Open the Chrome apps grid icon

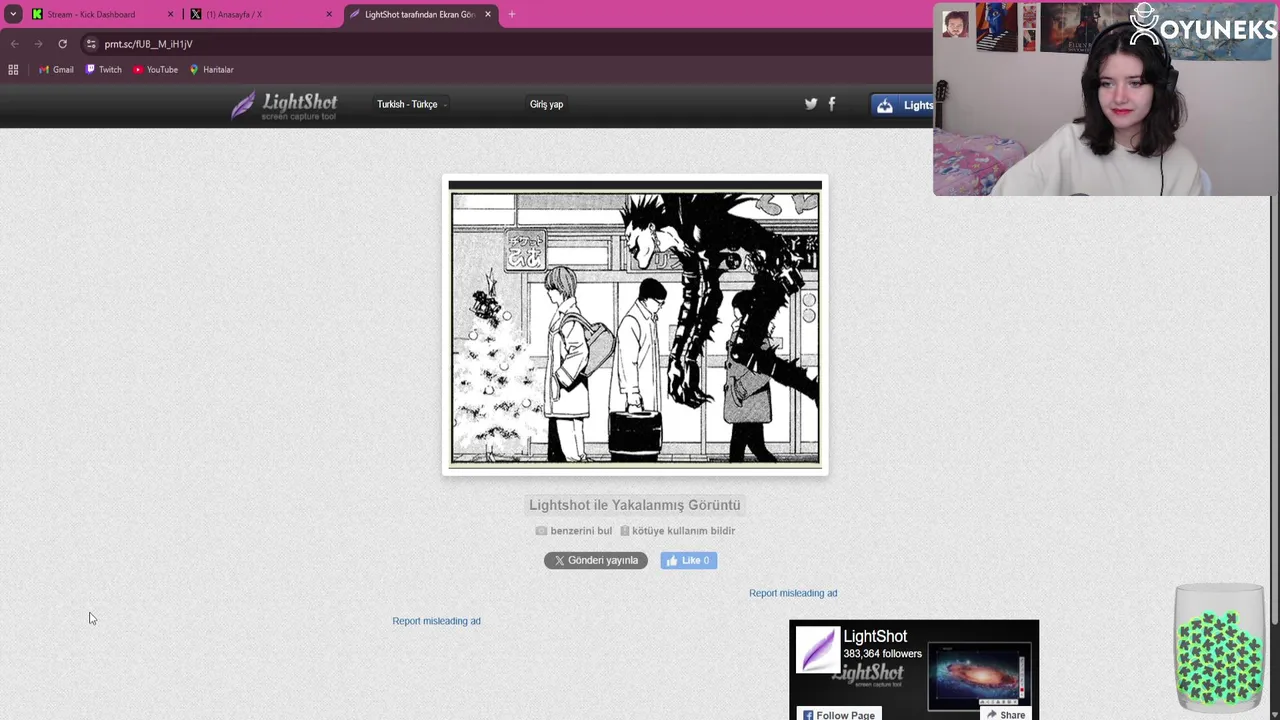coord(13,70)
